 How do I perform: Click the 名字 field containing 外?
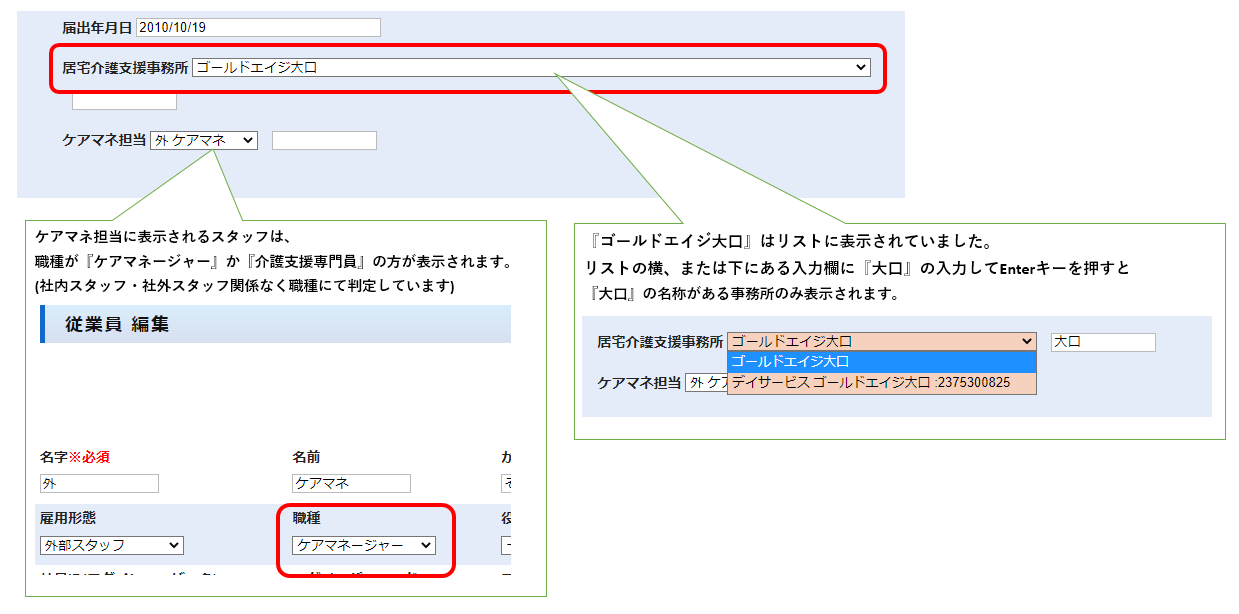(x=99, y=484)
